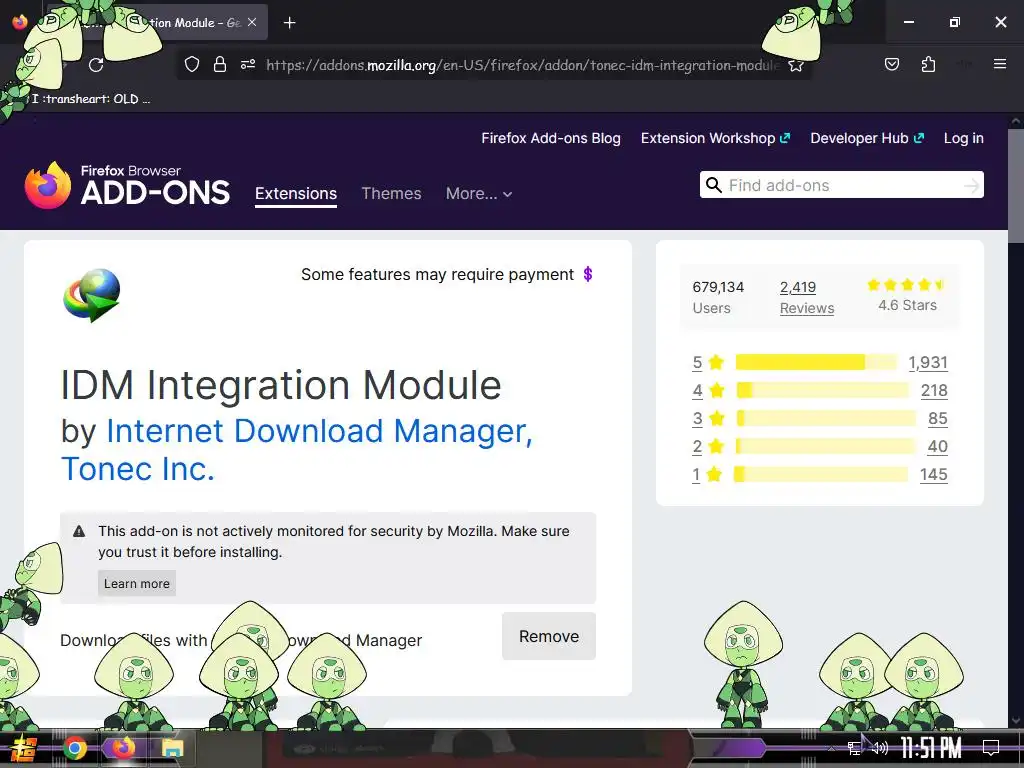Open Extension Workshop link
This screenshot has height=768, width=1024.
pos(715,138)
